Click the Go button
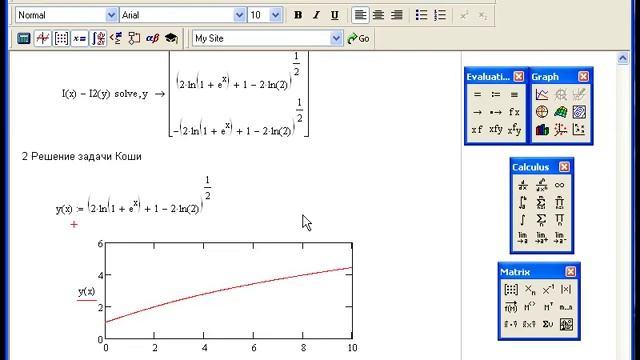Image resolution: width=640 pixels, height=360 pixels. click(358, 38)
